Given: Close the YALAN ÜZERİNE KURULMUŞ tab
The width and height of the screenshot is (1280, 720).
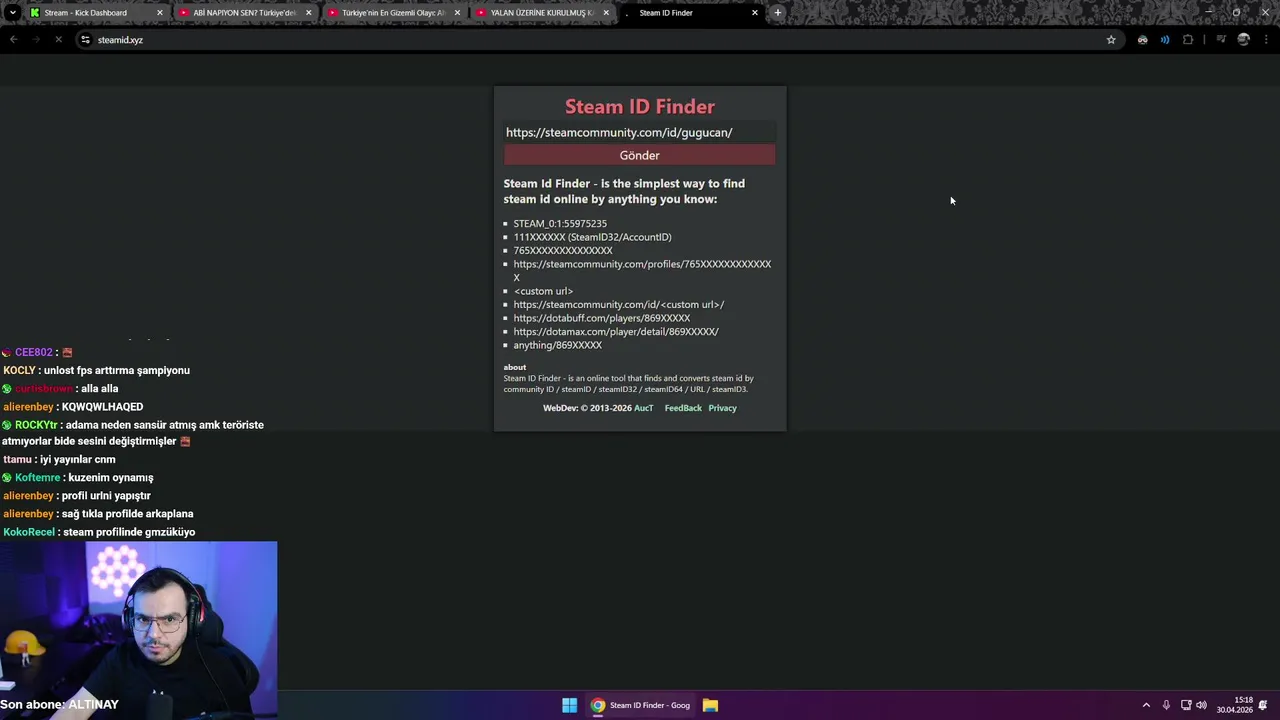Looking at the screenshot, I should 606,13.
